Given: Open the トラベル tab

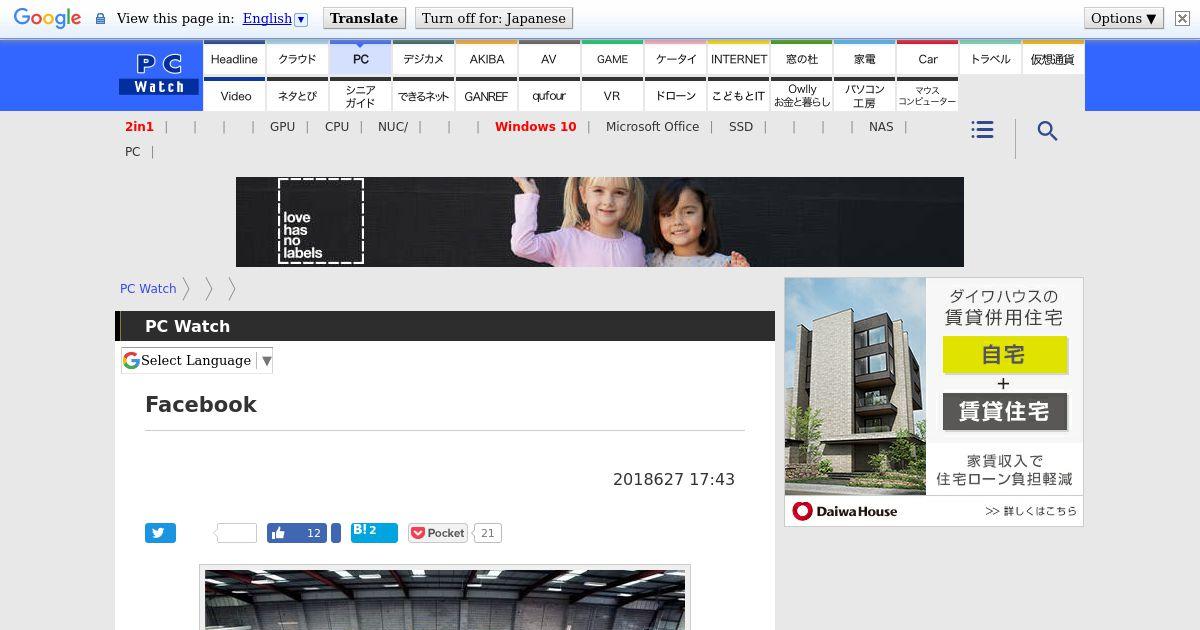Looking at the screenshot, I should click(x=990, y=58).
